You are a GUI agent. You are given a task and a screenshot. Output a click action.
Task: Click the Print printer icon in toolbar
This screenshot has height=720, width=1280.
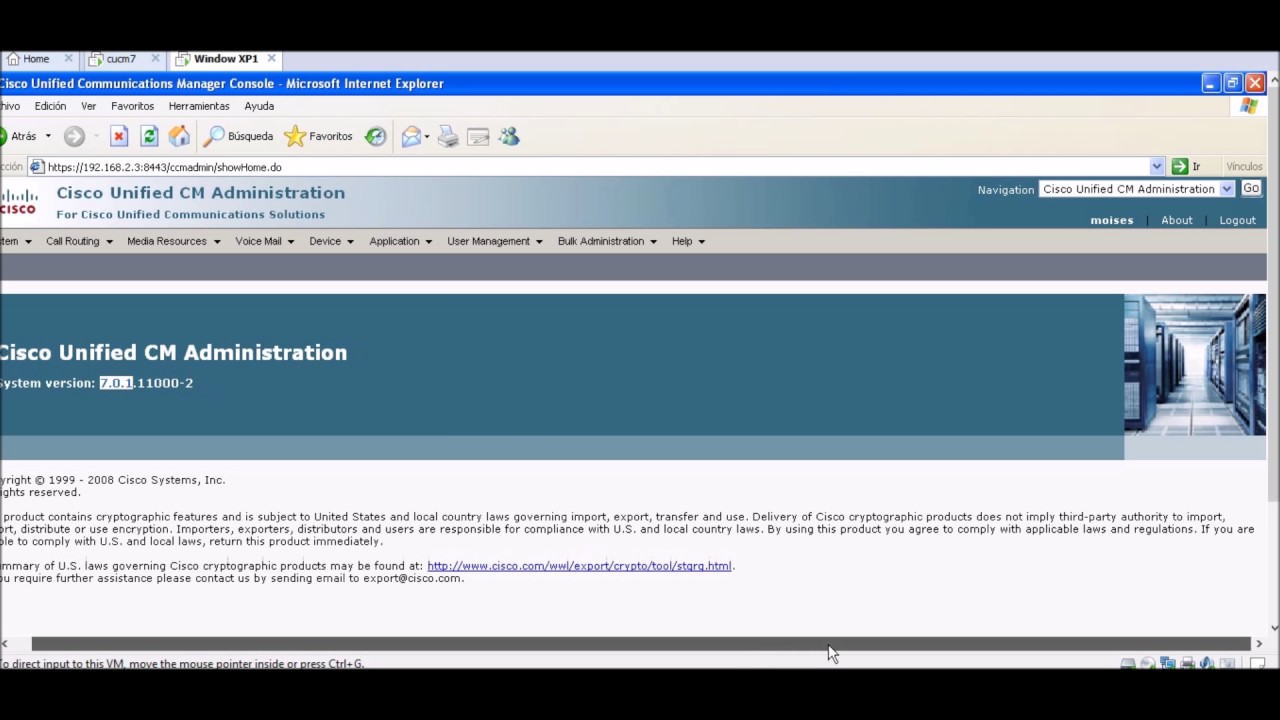[448, 136]
